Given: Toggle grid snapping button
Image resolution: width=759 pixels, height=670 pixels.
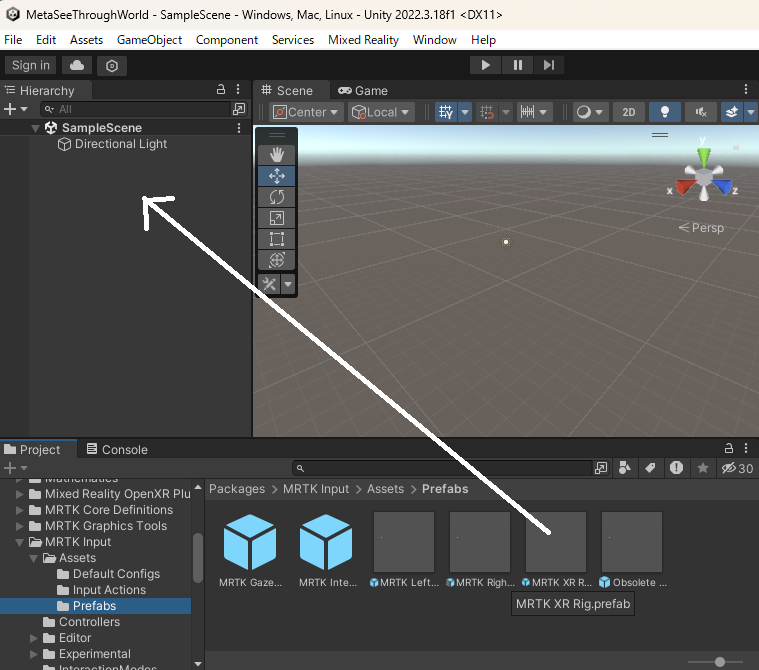Looking at the screenshot, I should tap(487, 112).
